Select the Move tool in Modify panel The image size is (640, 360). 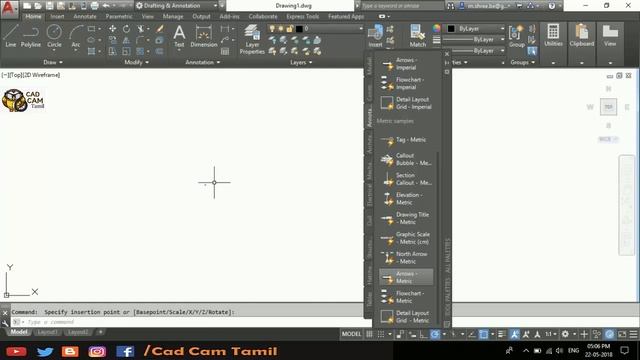pos(112,29)
